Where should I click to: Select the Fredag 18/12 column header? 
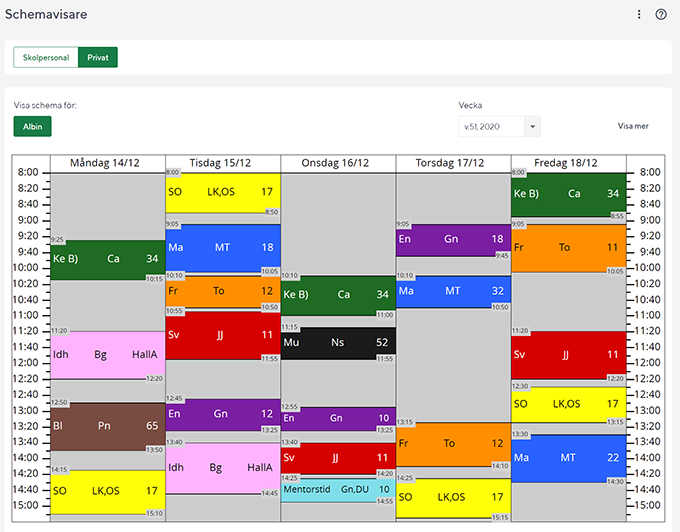pyautogui.click(x=568, y=163)
